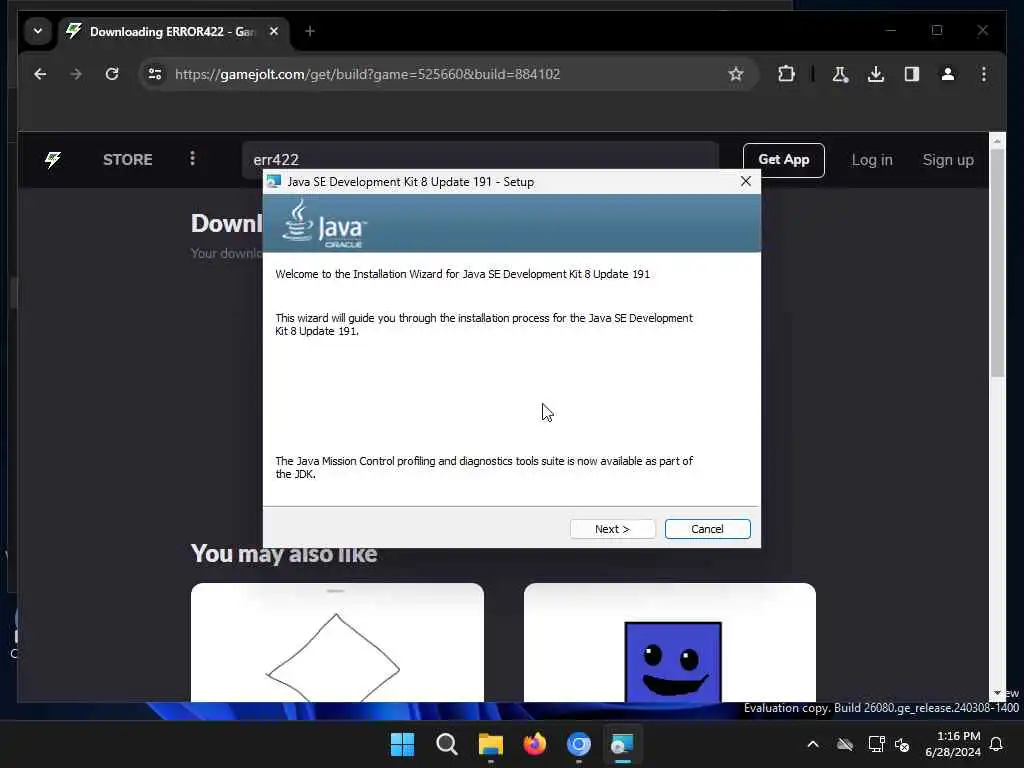This screenshot has height=768, width=1024.
Task: Open the STORE menu item
Action: 127,160
